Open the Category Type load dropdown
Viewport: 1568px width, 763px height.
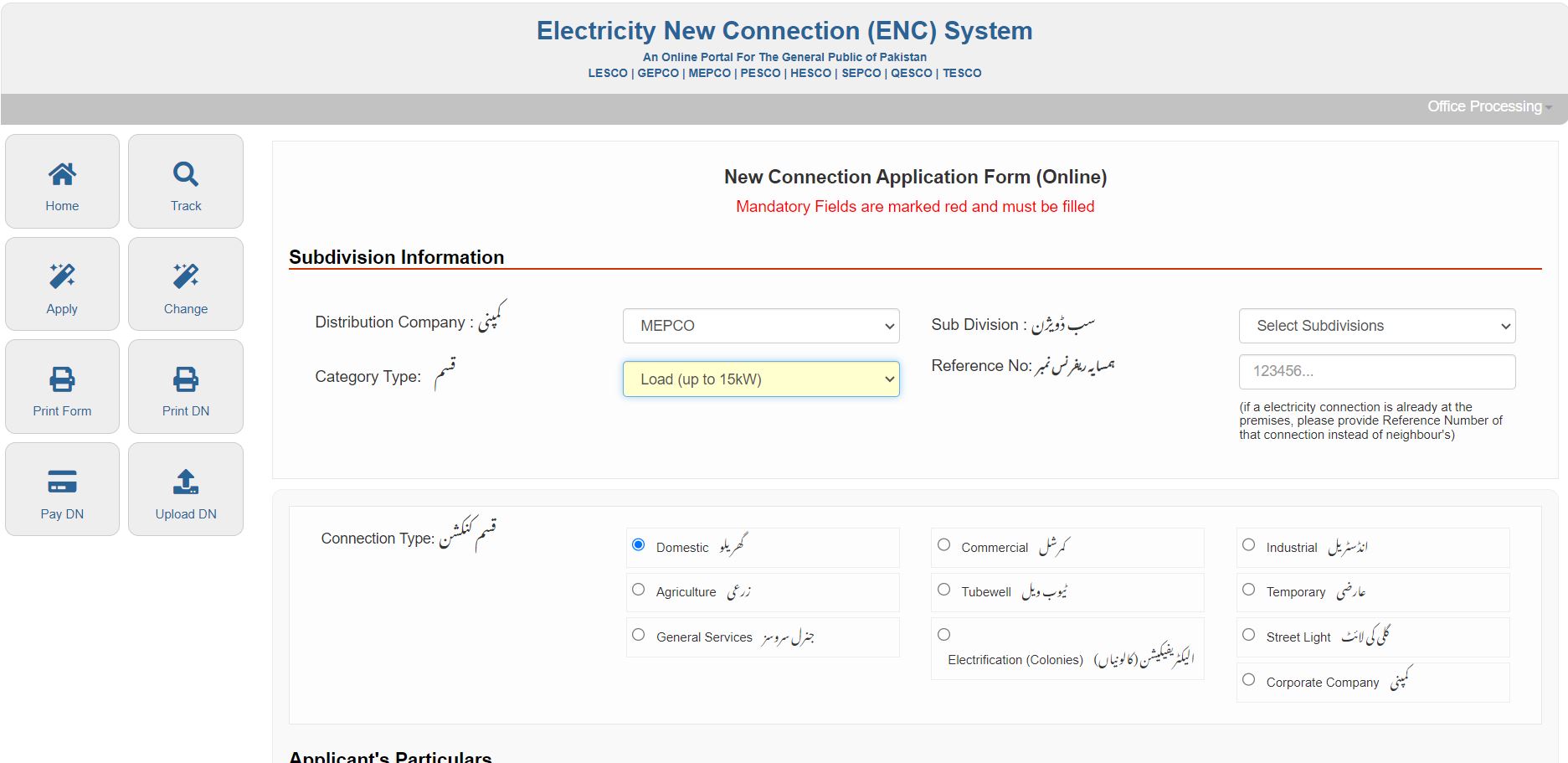click(x=759, y=379)
